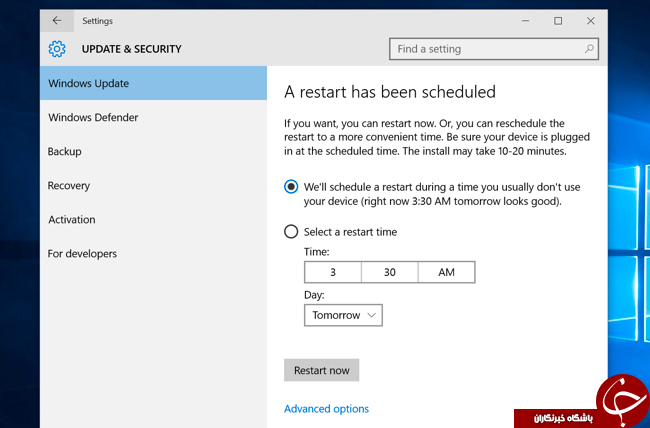This screenshot has width=650, height=428.
Task: Click the 'A restart has been scheduled' heading
Action: click(x=390, y=92)
